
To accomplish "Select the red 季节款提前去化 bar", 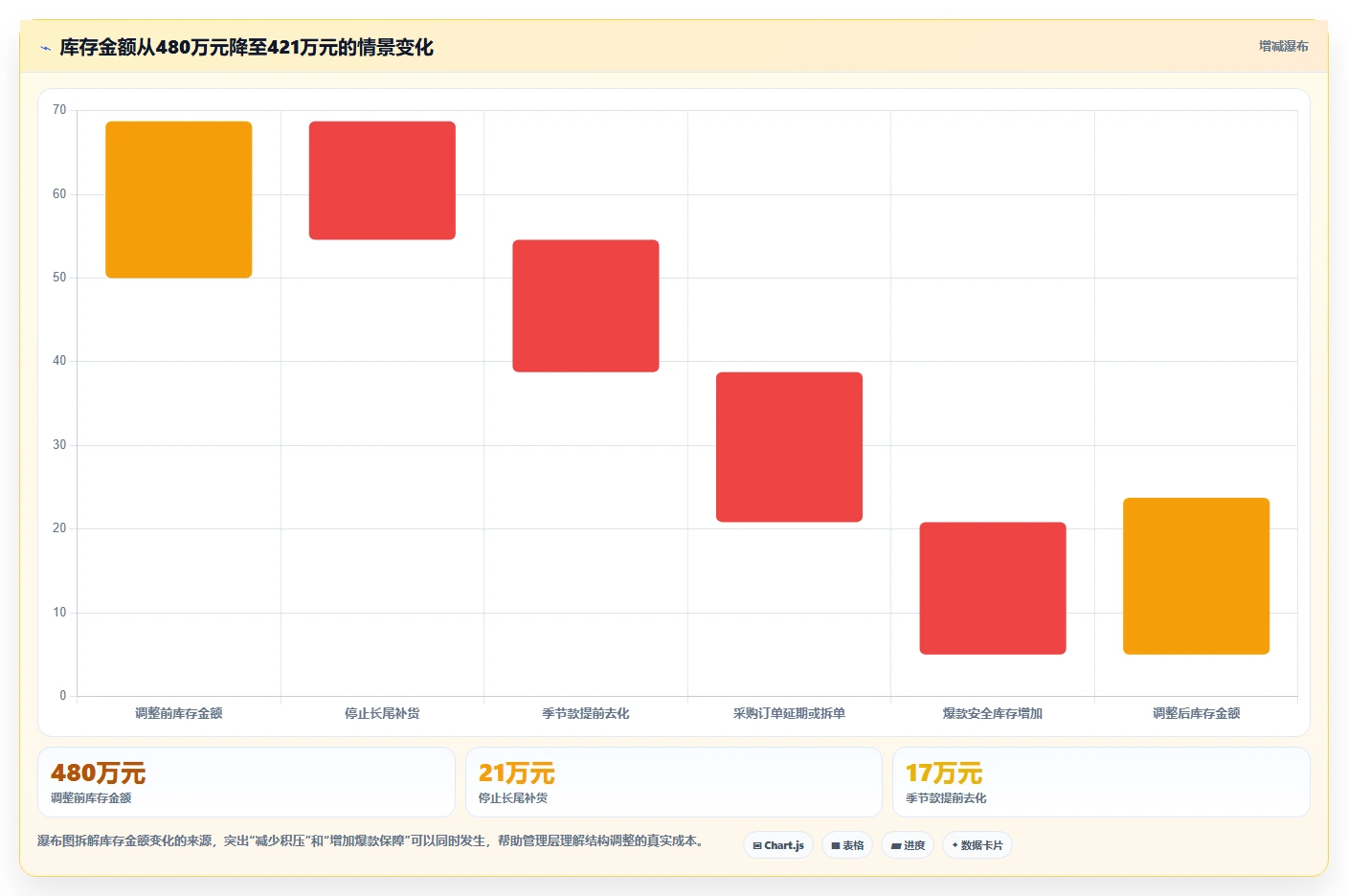I will tap(586, 305).
